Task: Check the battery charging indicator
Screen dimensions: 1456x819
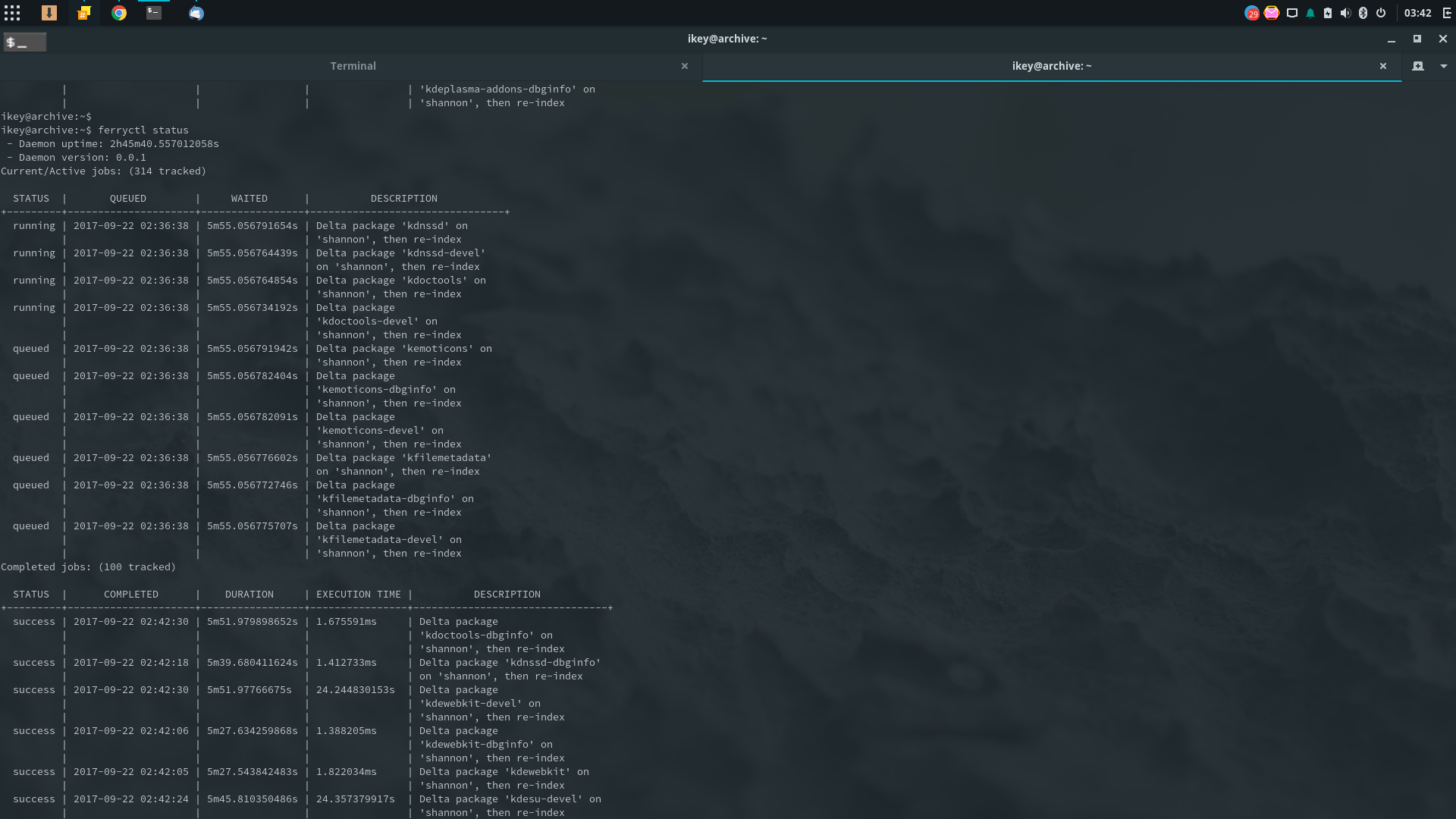Action: (1328, 13)
